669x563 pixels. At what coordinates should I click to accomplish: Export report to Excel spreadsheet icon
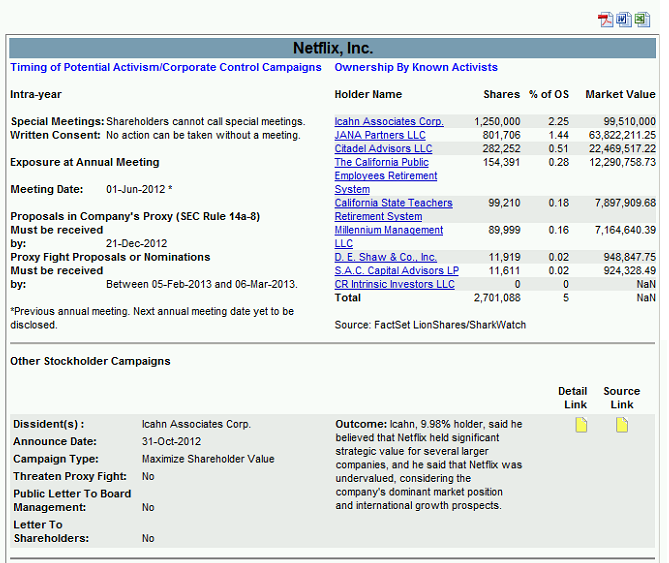click(x=642, y=20)
